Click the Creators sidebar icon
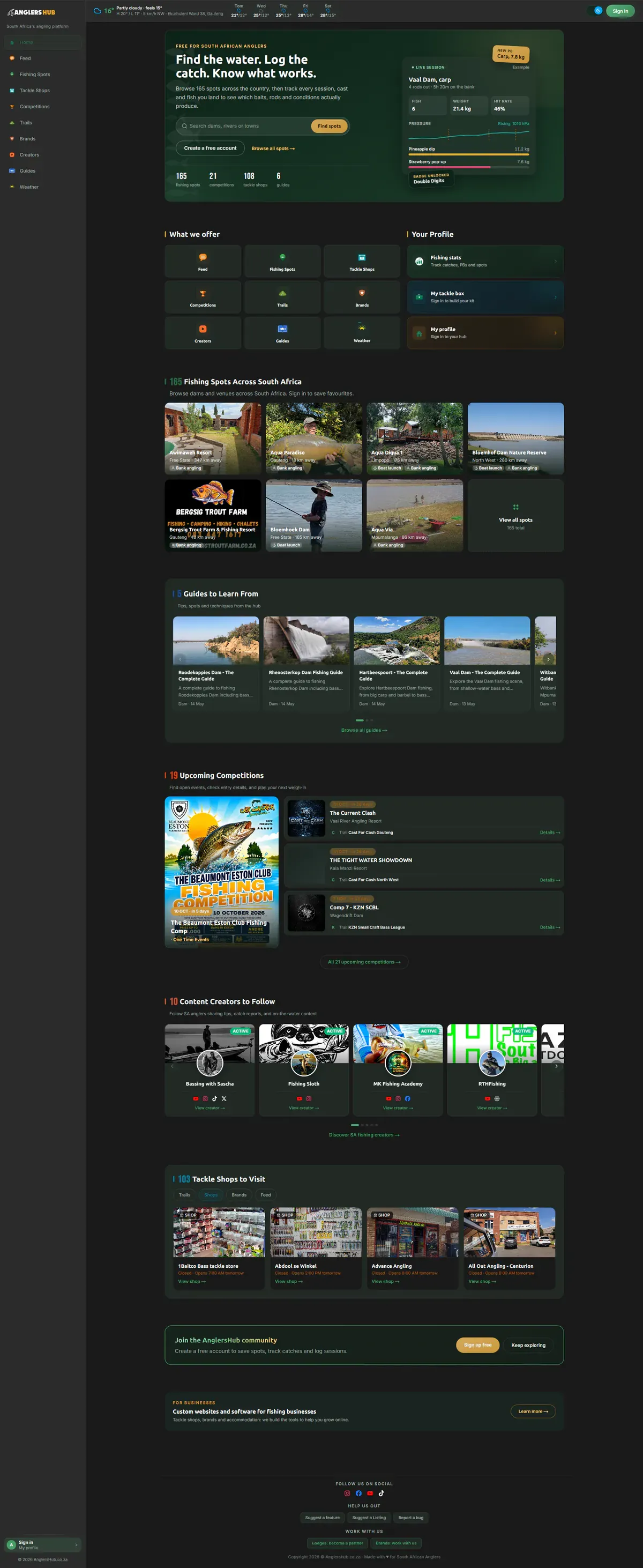The width and height of the screenshot is (643, 1568). [x=12, y=154]
